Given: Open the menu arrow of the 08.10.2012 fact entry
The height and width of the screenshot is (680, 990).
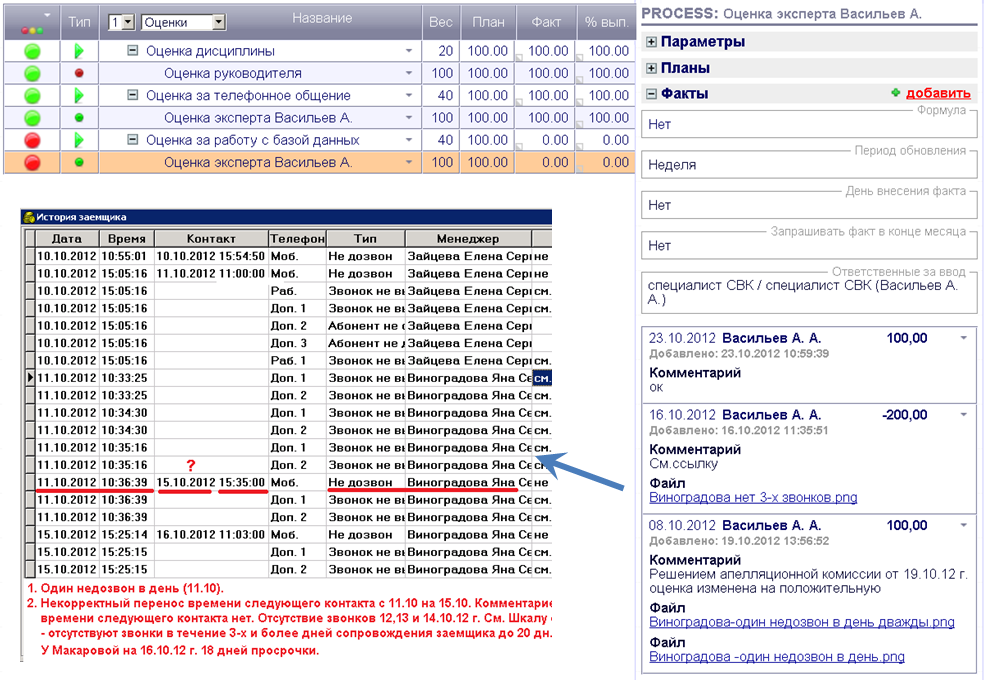Looking at the screenshot, I should pyautogui.click(x=964, y=525).
